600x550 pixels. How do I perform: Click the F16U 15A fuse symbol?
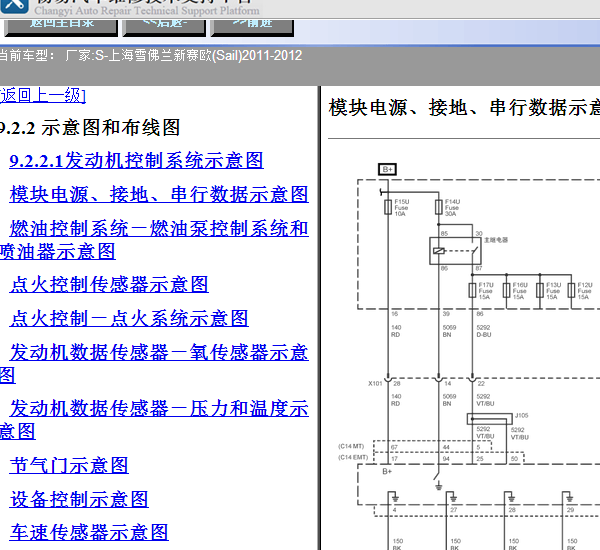[506, 291]
